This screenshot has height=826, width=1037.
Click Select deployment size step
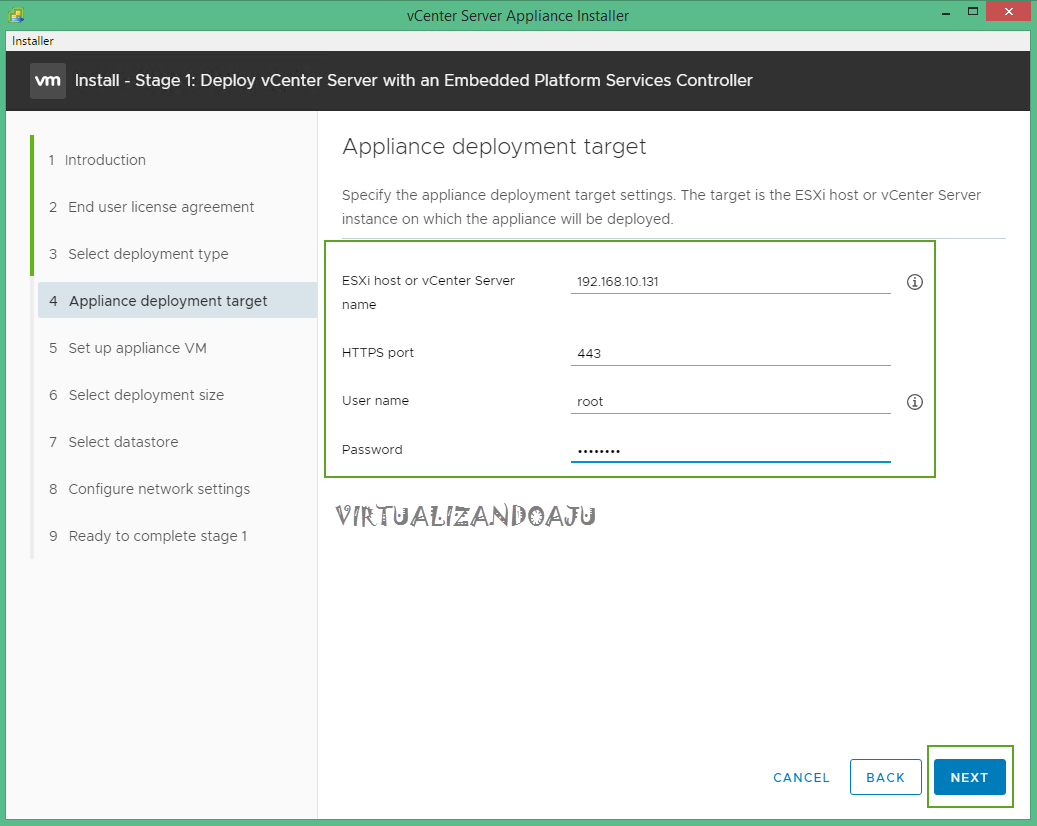pyautogui.click(x=146, y=395)
